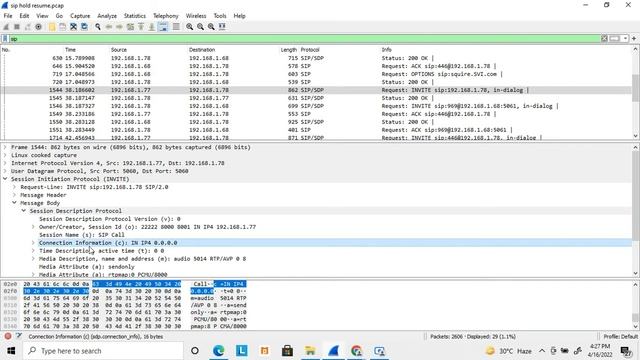Screen dimensions: 640x360
Task: Open the Analyze menu
Action: [x=107, y=16]
